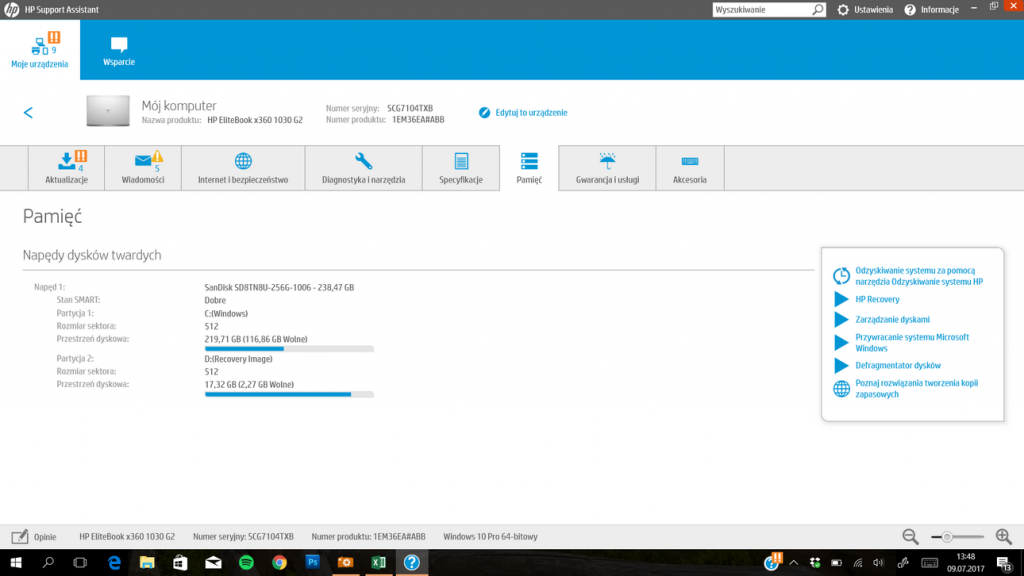
Task: Click the Internet i bezpieczeństwo globe icon
Action: (243, 162)
